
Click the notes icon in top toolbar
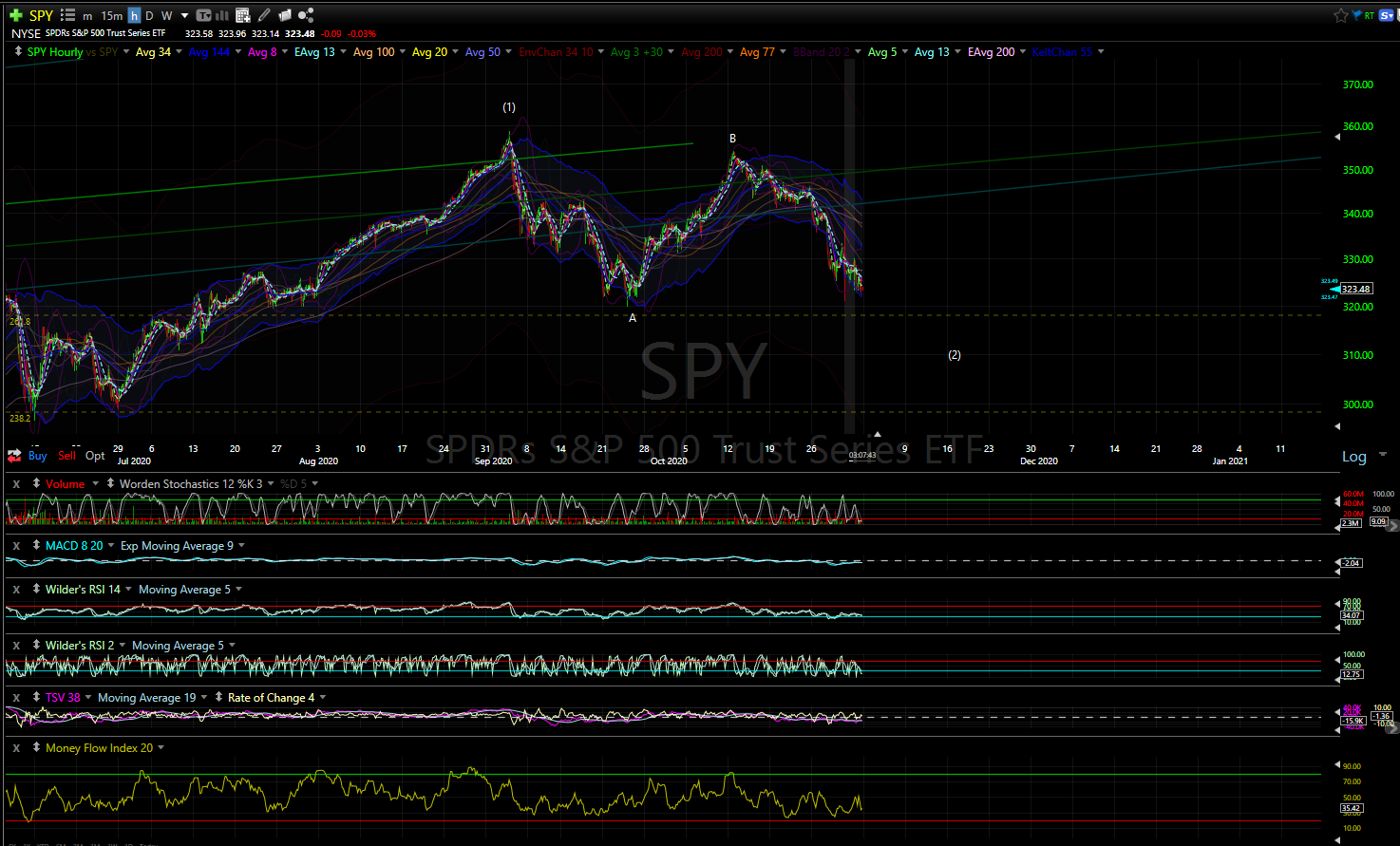coord(285,15)
